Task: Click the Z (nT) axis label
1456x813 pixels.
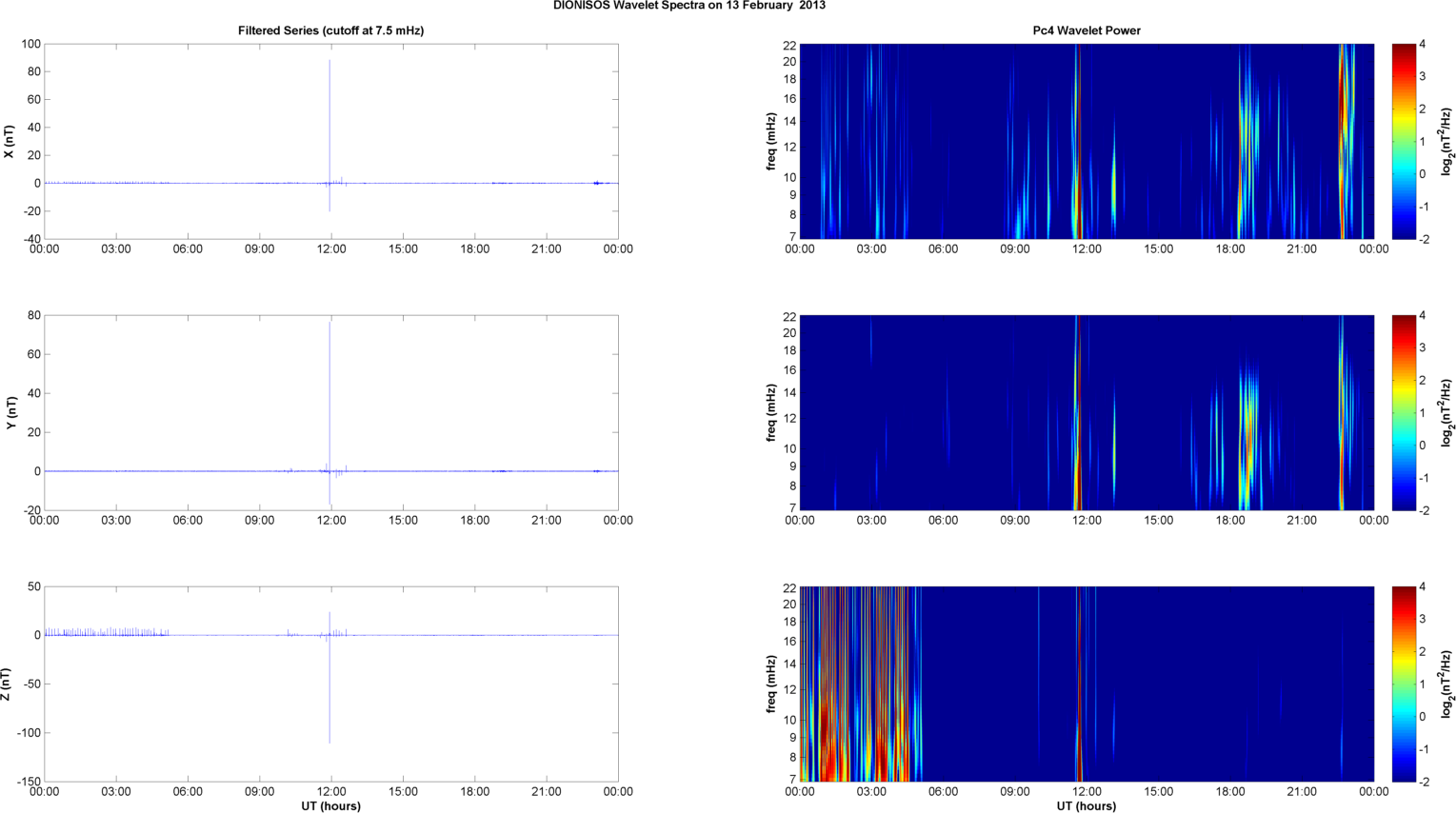Action: pyautogui.click(x=7, y=684)
